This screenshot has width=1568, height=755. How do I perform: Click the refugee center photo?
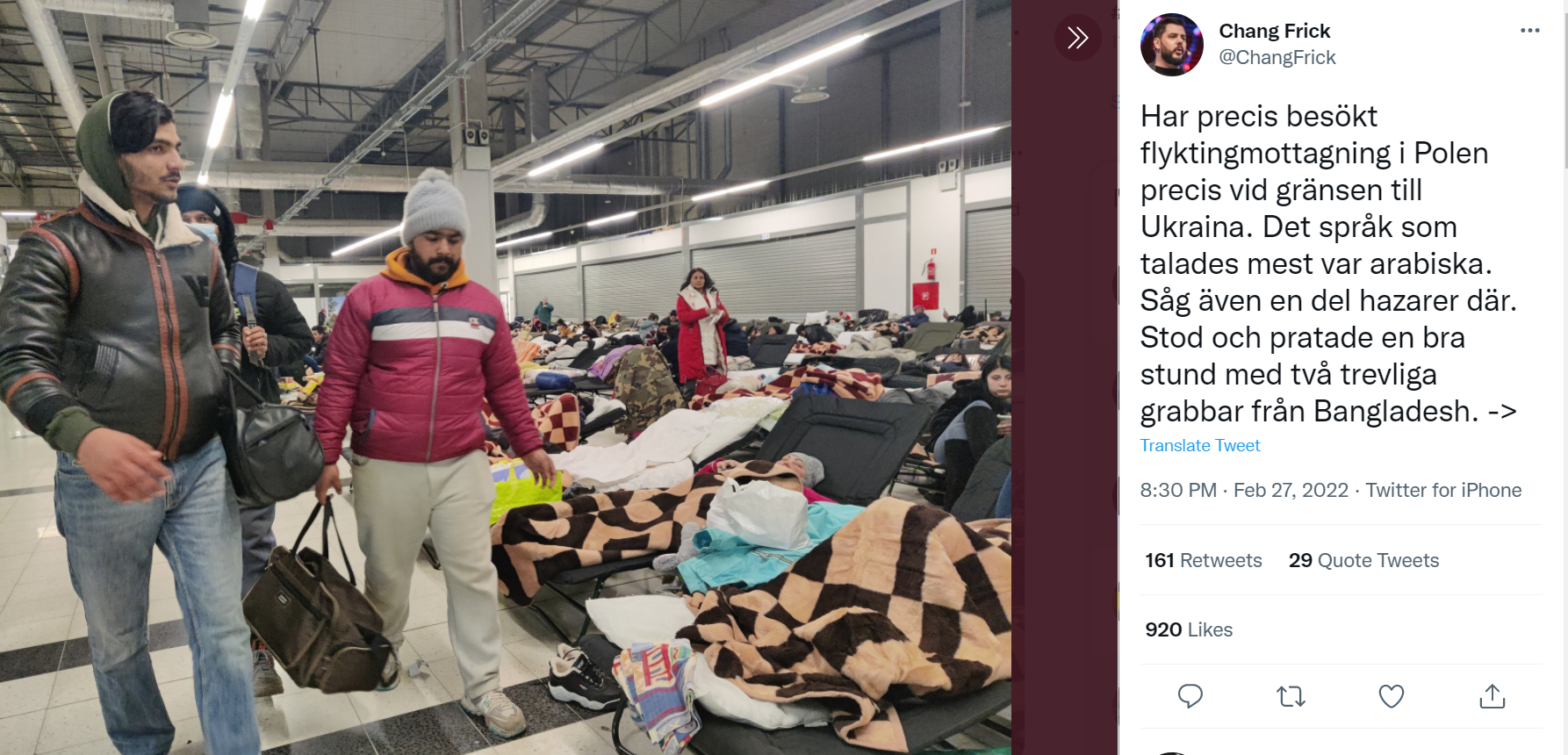[506, 377]
